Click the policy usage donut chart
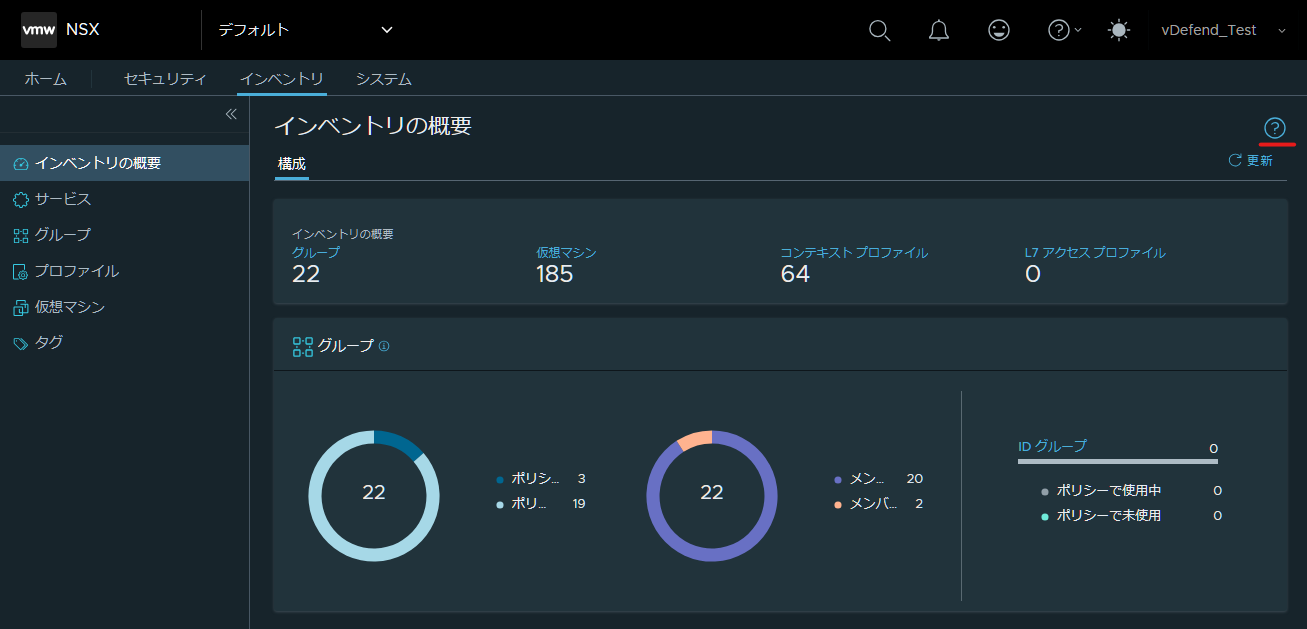The width and height of the screenshot is (1307, 629). [374, 496]
